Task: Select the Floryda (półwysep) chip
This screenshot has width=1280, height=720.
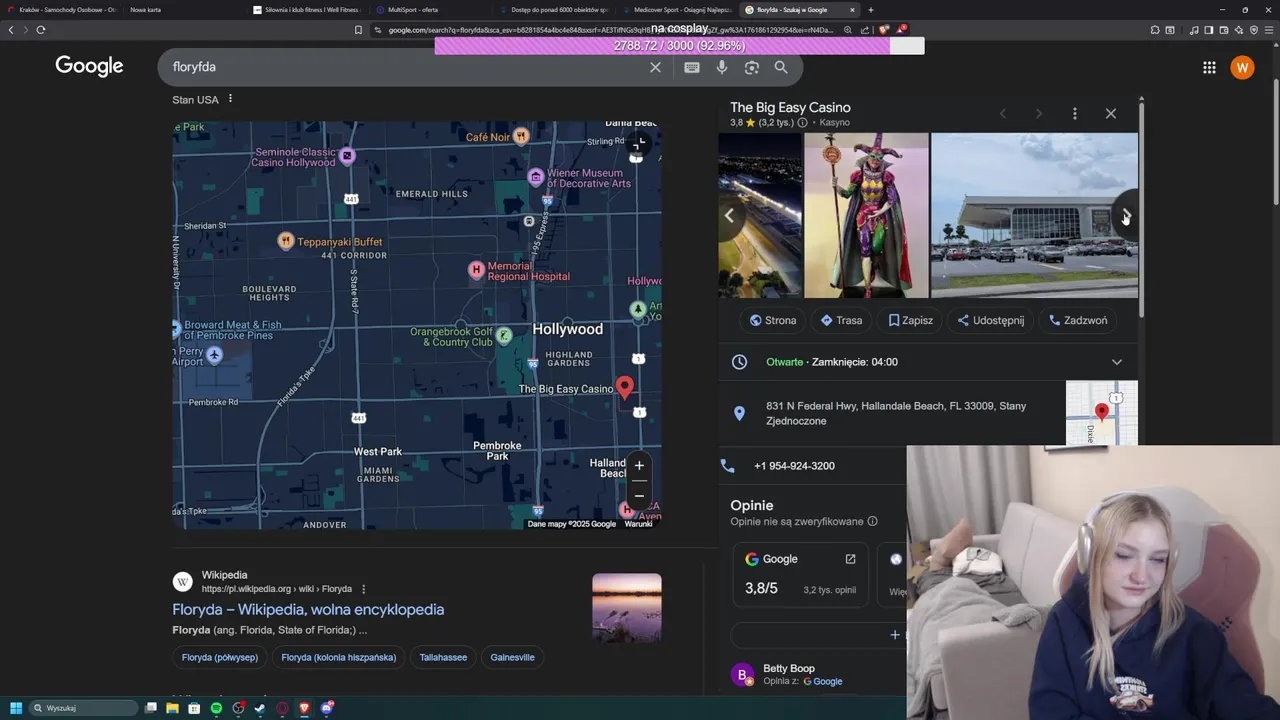Action: (x=220, y=657)
